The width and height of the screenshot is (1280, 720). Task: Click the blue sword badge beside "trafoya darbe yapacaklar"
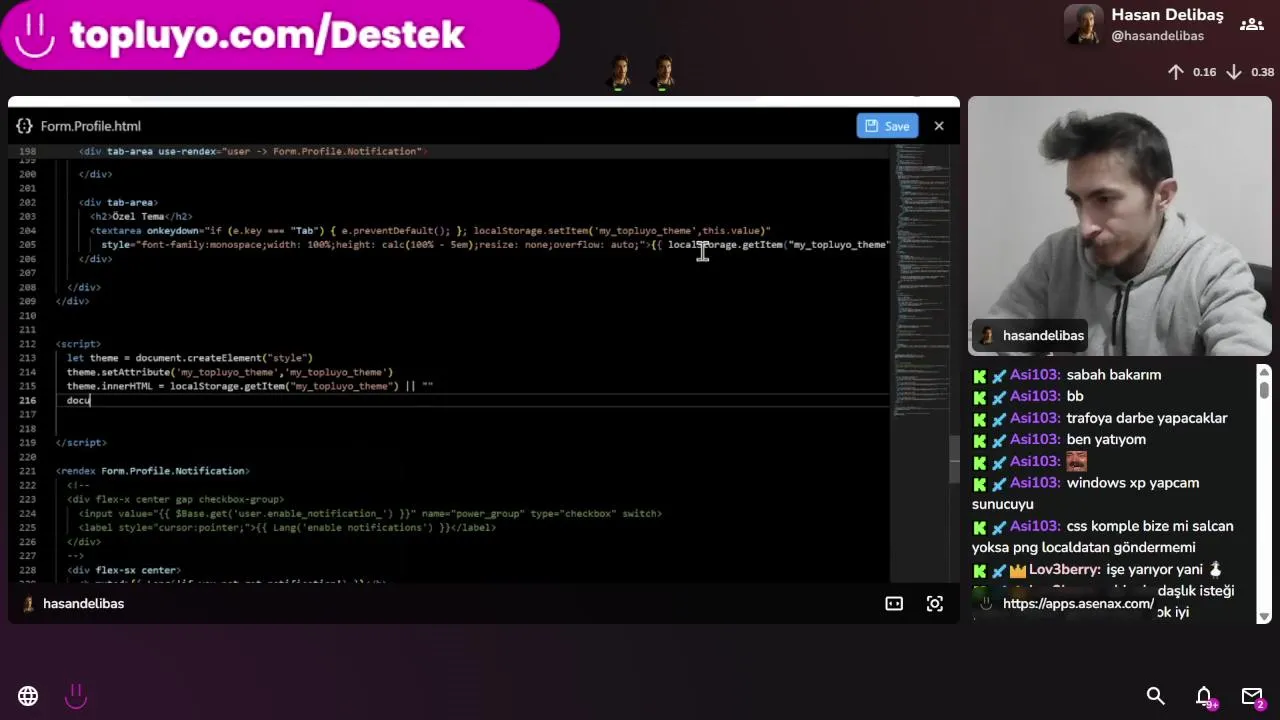click(999, 419)
